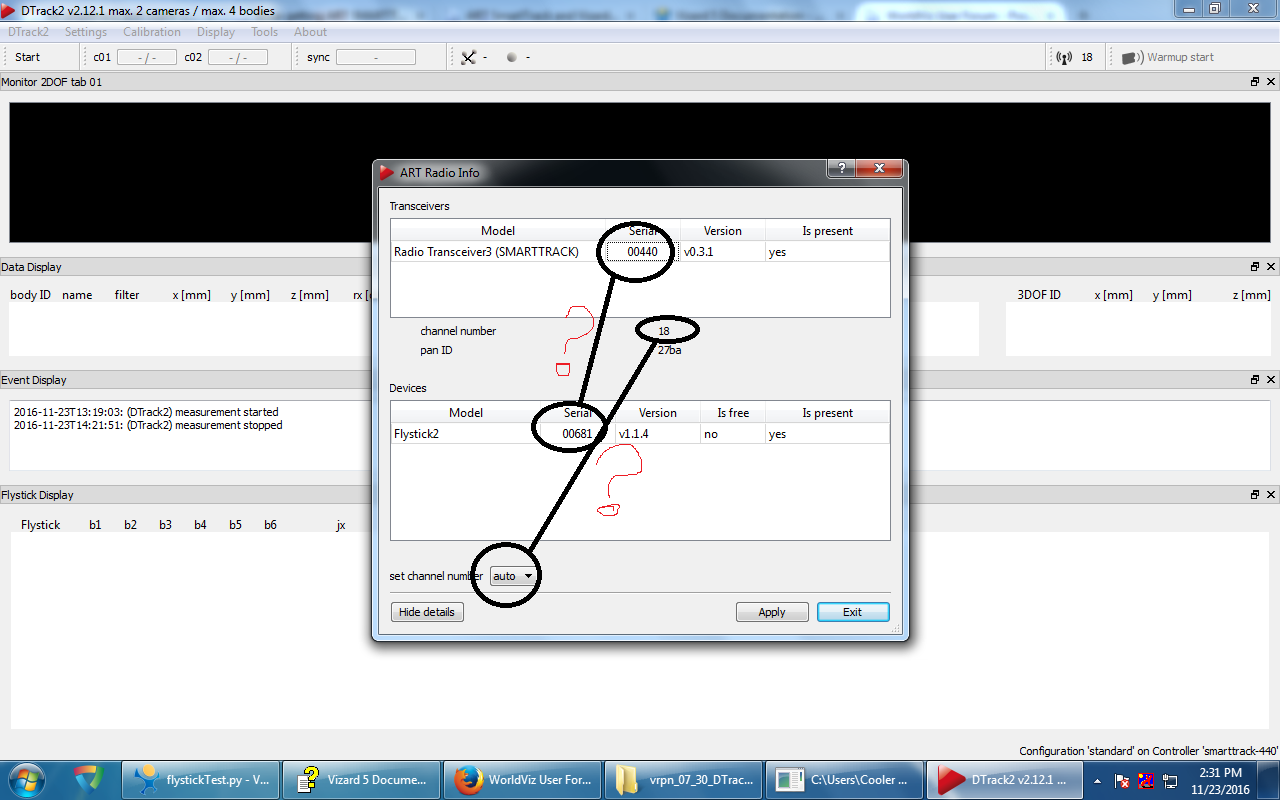Click the tracking body crosshair icon
1280x800 pixels.
pyautogui.click(x=468, y=58)
